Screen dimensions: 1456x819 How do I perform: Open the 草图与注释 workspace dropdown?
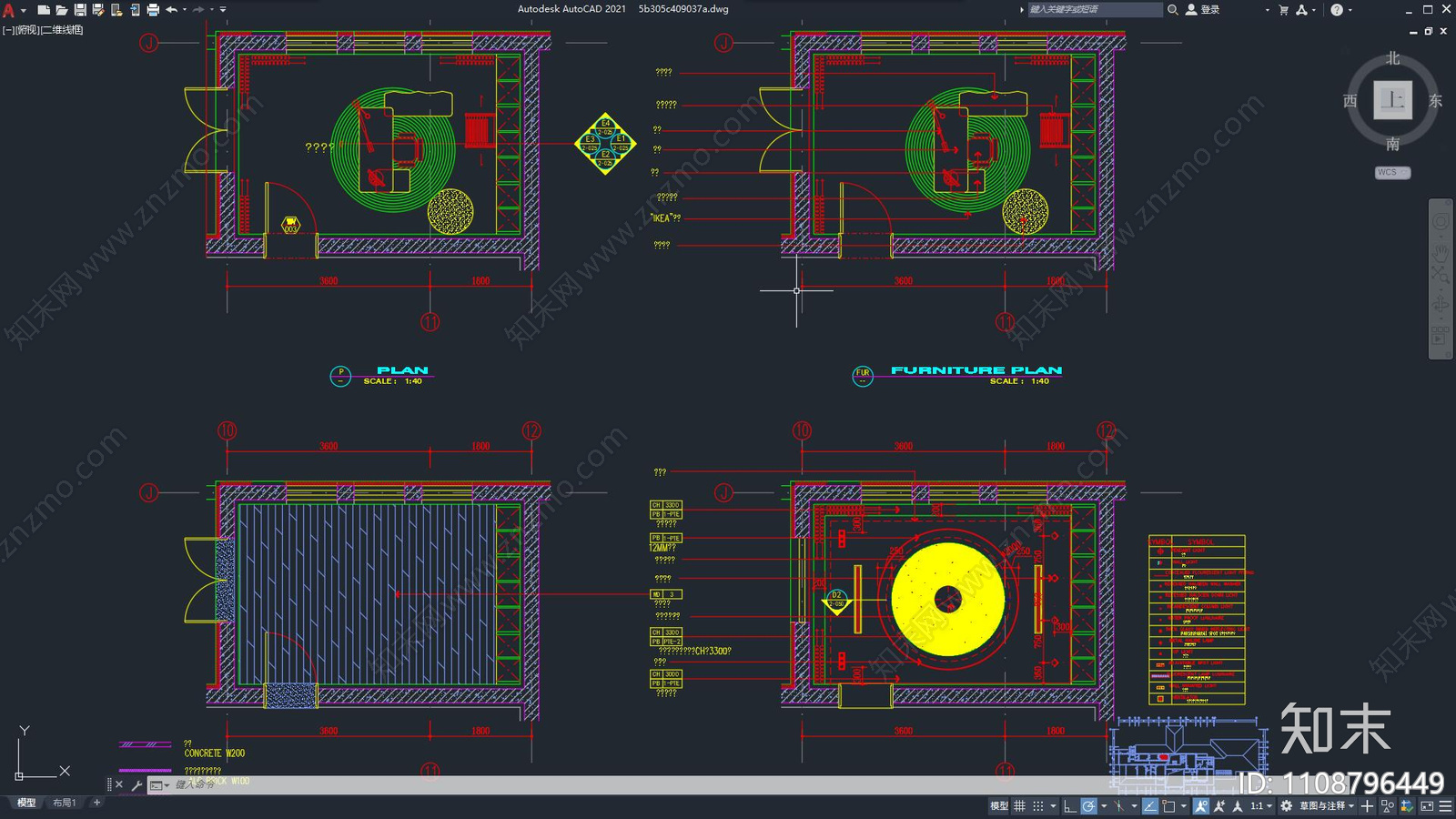[1327, 806]
